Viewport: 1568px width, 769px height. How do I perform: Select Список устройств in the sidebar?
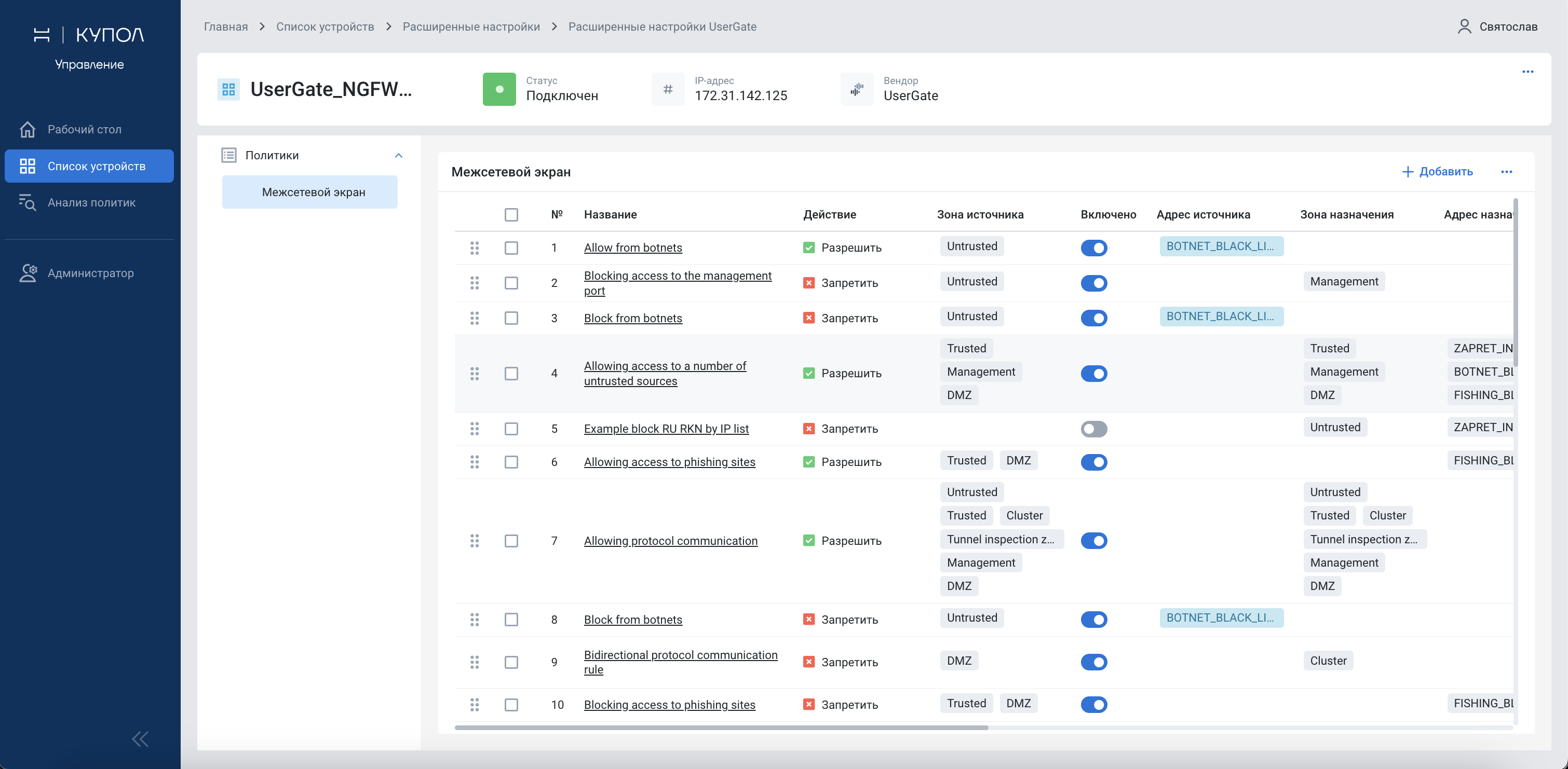[89, 166]
